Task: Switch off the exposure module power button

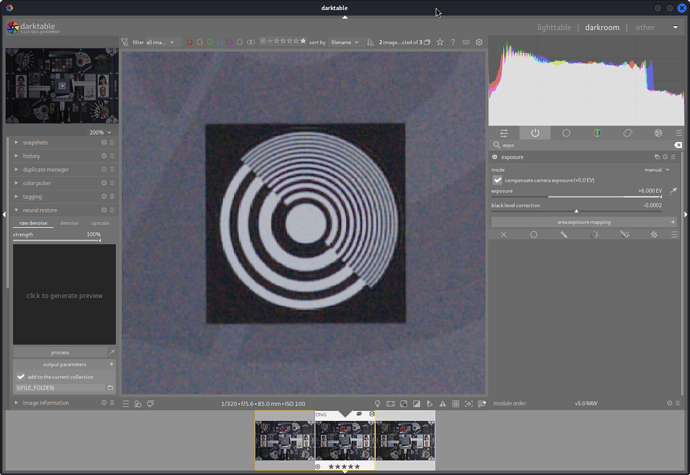Action: [x=495, y=157]
